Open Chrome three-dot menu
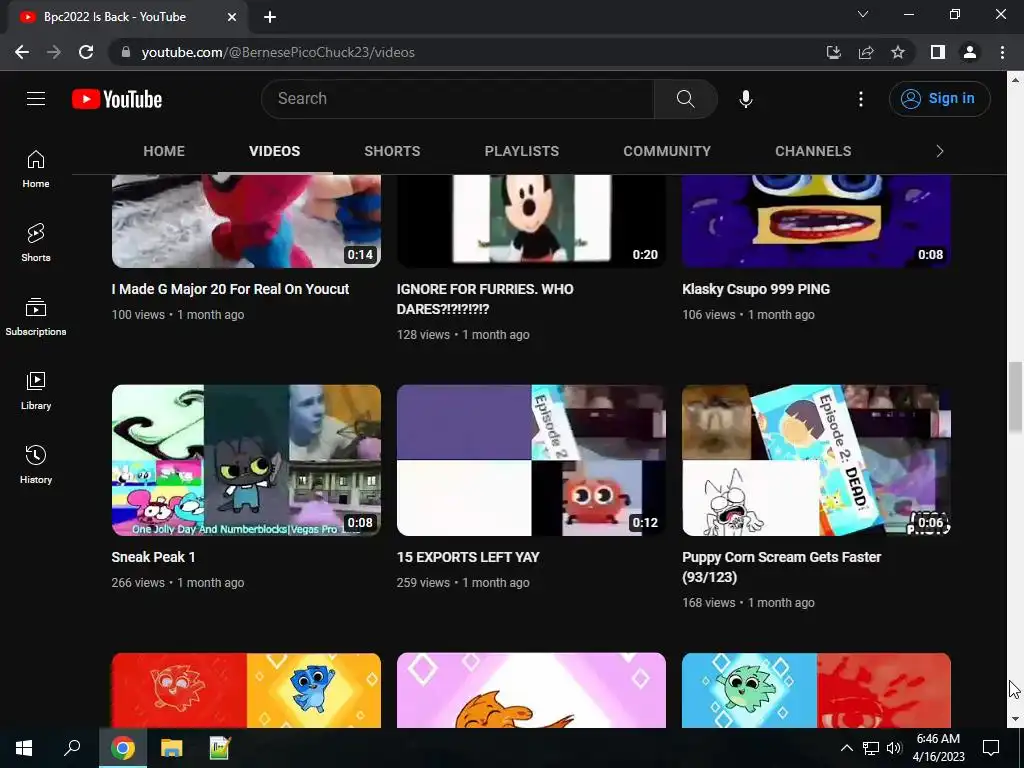 pyautogui.click(x=1002, y=52)
